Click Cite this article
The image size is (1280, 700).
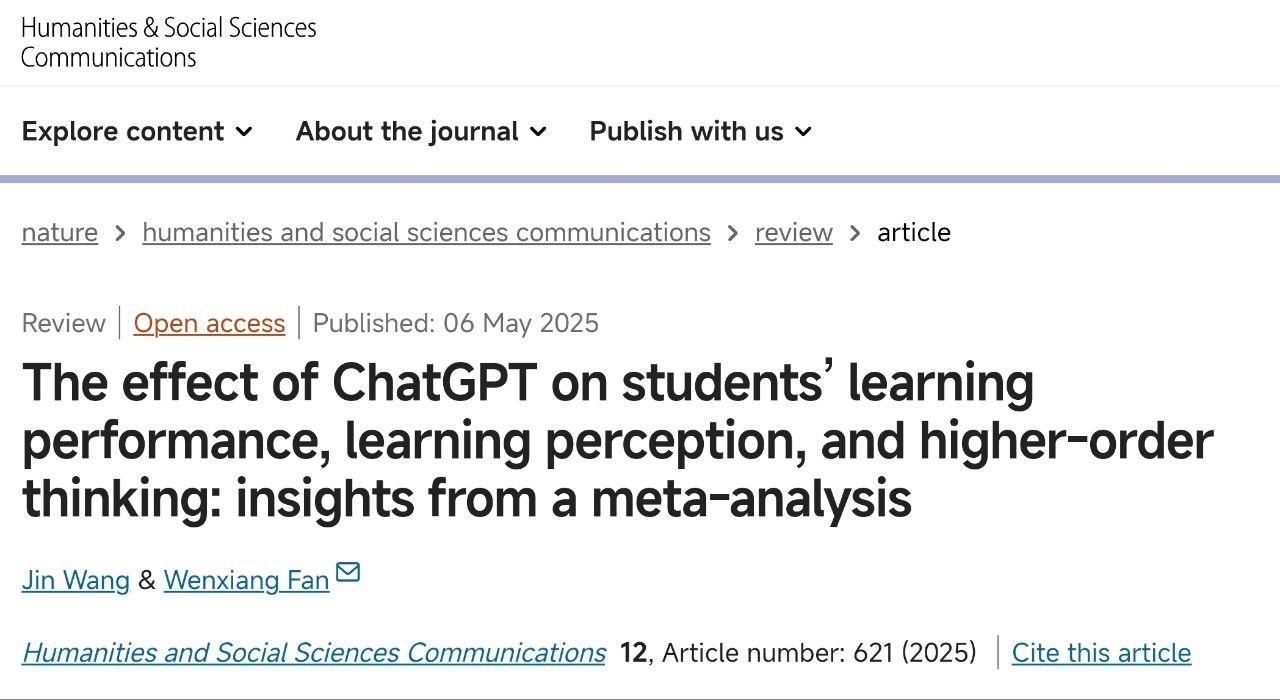pyautogui.click(x=1101, y=653)
